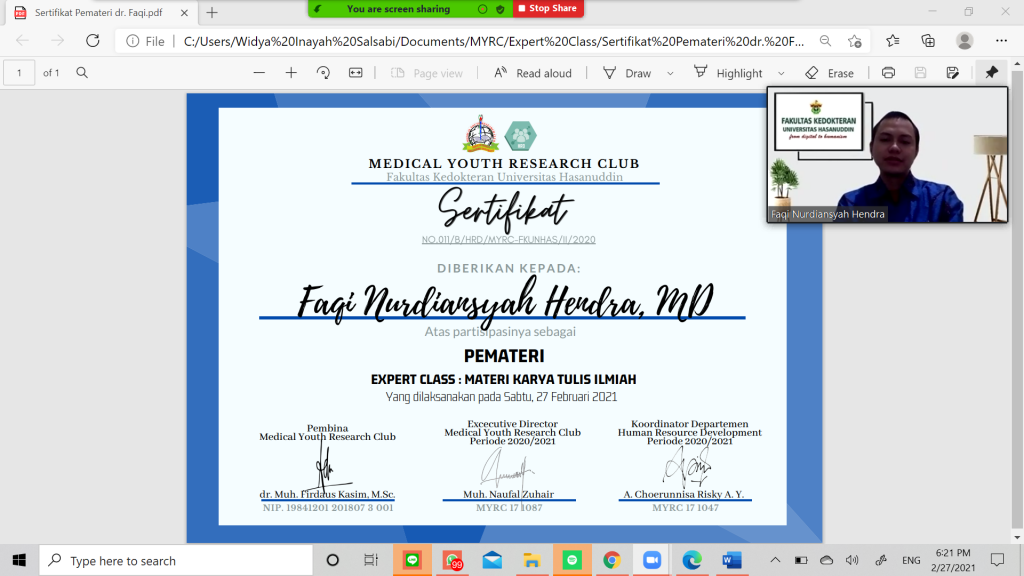1024x576 pixels.
Task: Click the address bar file path
Action: tap(494, 41)
